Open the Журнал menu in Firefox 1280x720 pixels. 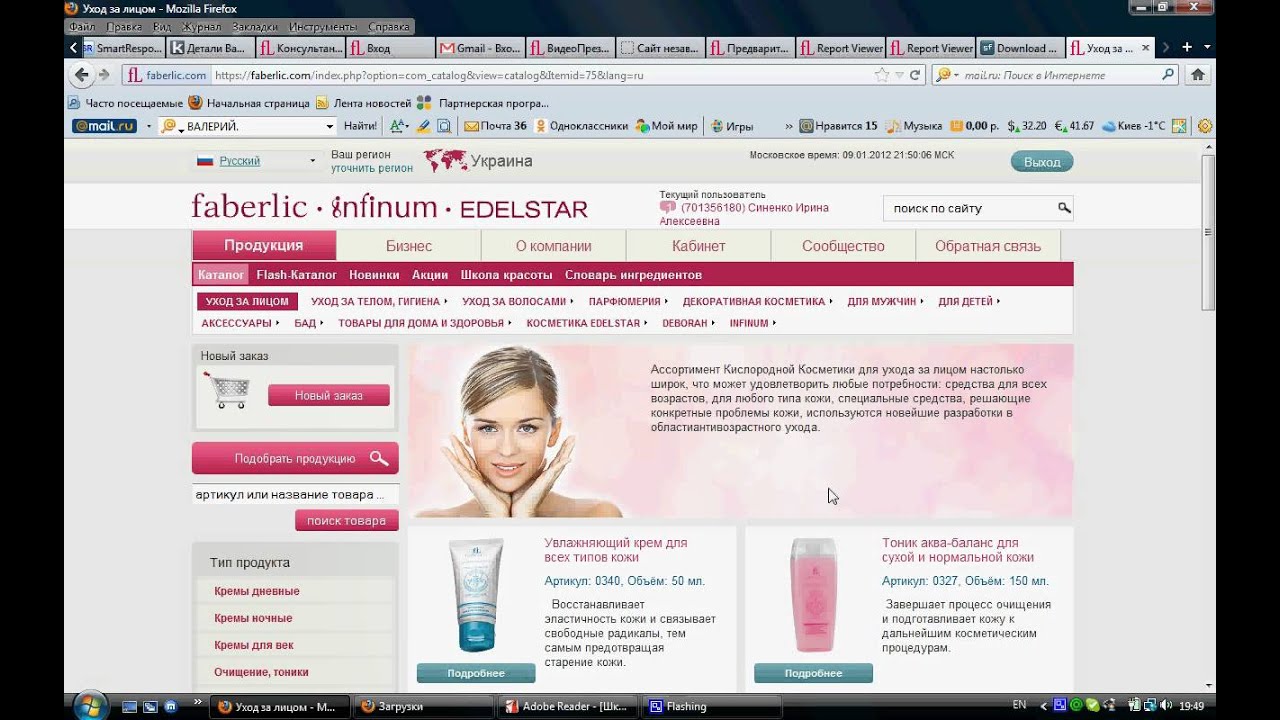[x=202, y=27]
